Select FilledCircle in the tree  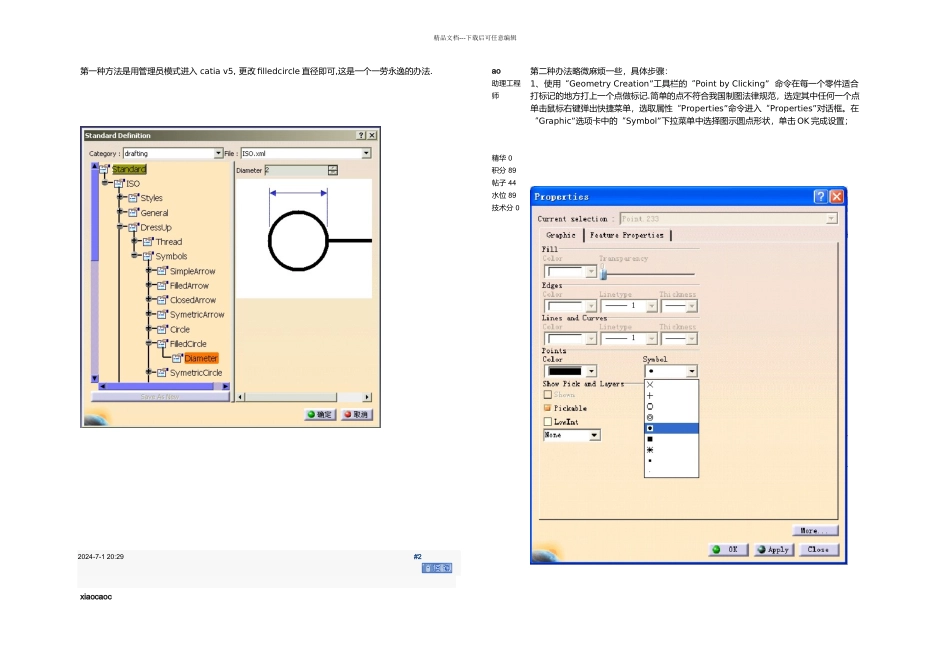(188, 344)
